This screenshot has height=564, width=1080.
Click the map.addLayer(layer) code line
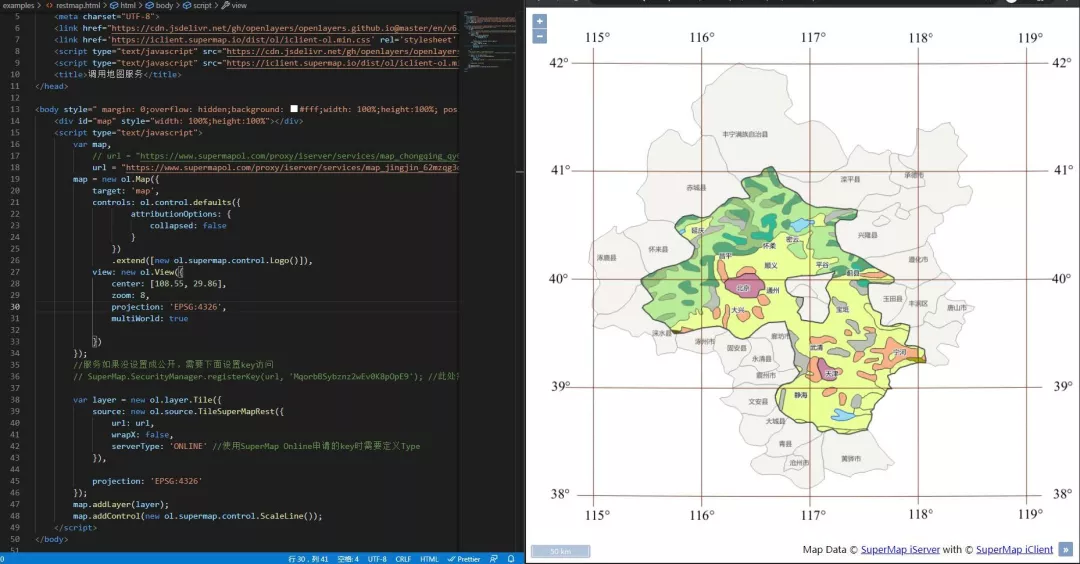[x=121, y=504]
